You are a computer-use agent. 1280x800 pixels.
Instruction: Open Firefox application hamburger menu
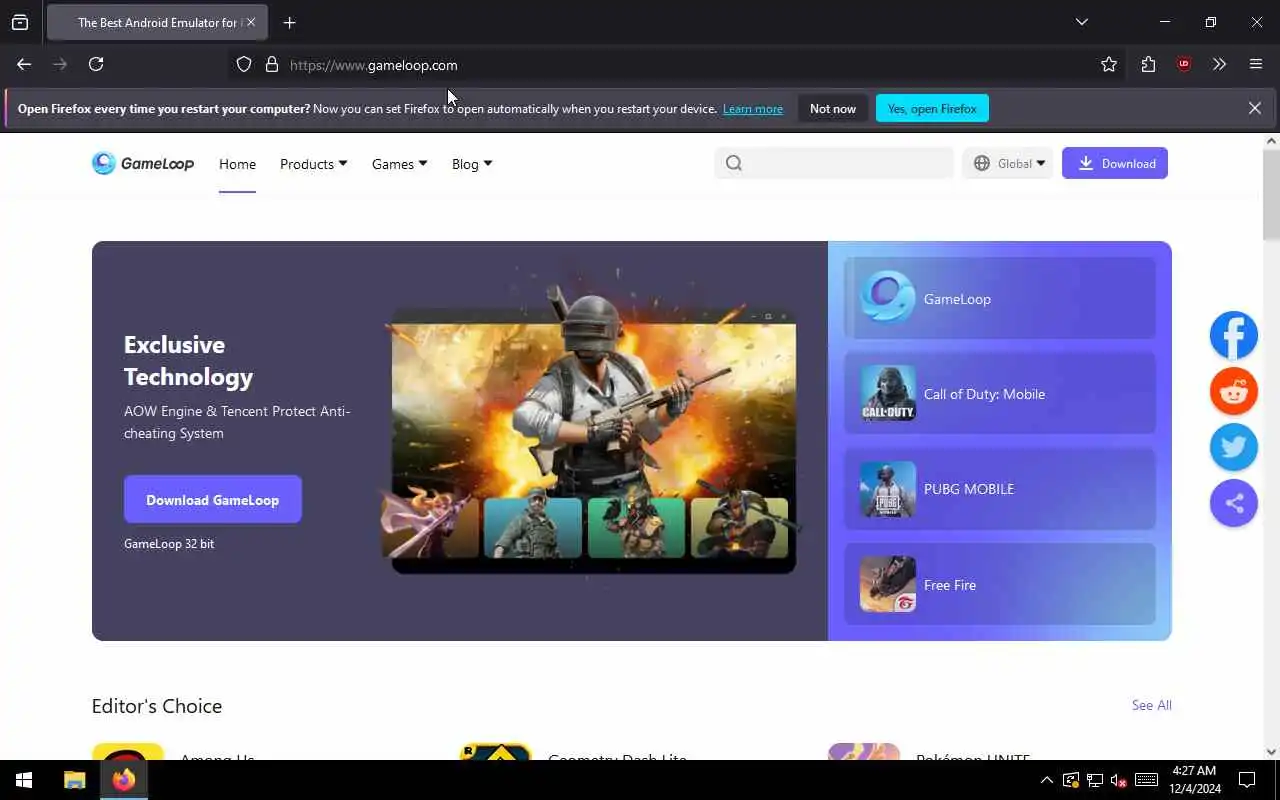pyautogui.click(x=1256, y=64)
